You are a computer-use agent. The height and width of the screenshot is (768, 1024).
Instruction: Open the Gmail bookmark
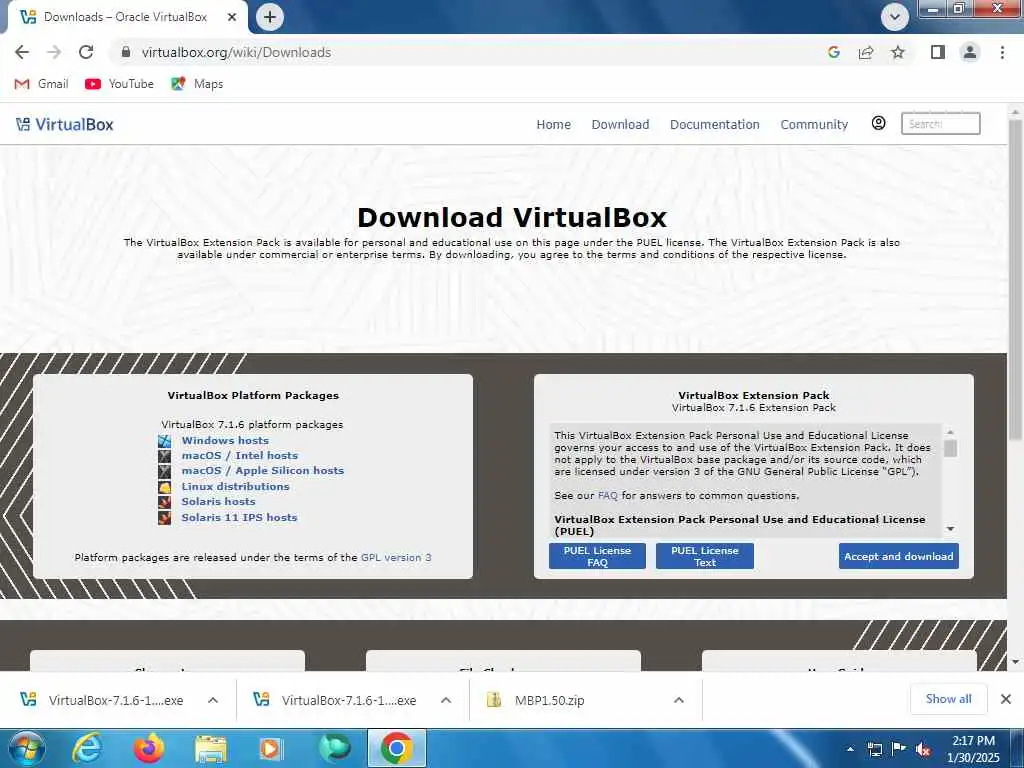[42, 84]
